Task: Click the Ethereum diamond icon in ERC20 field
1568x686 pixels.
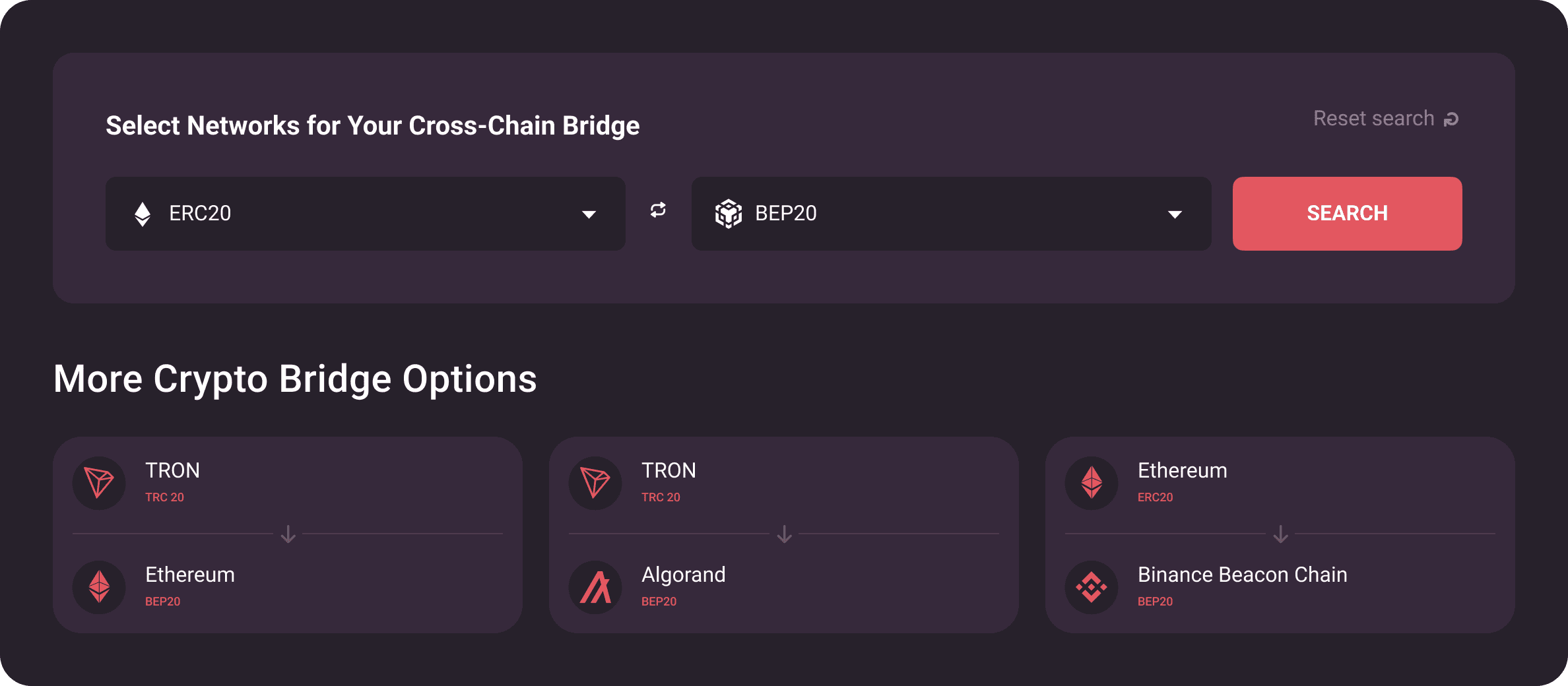Action: tap(143, 214)
